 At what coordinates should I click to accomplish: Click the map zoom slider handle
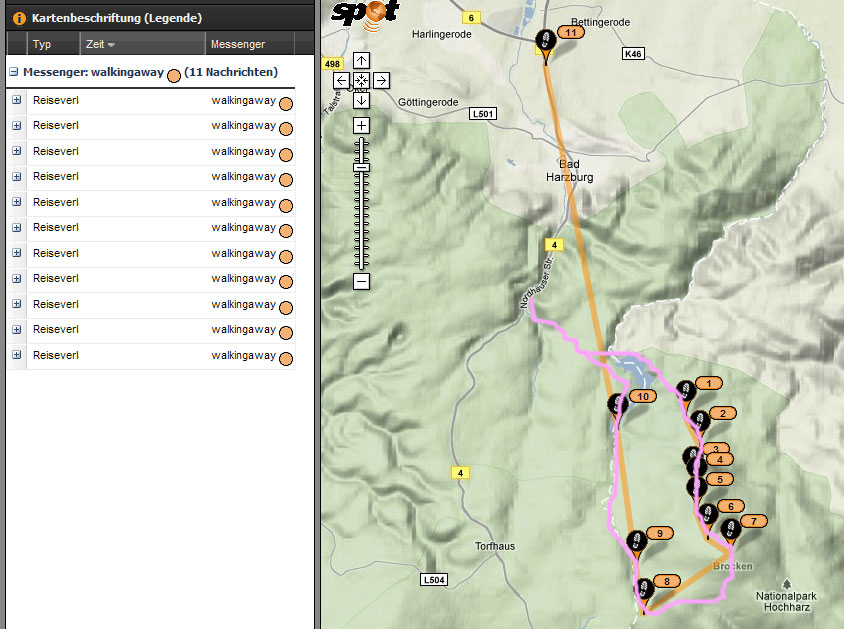tap(362, 168)
